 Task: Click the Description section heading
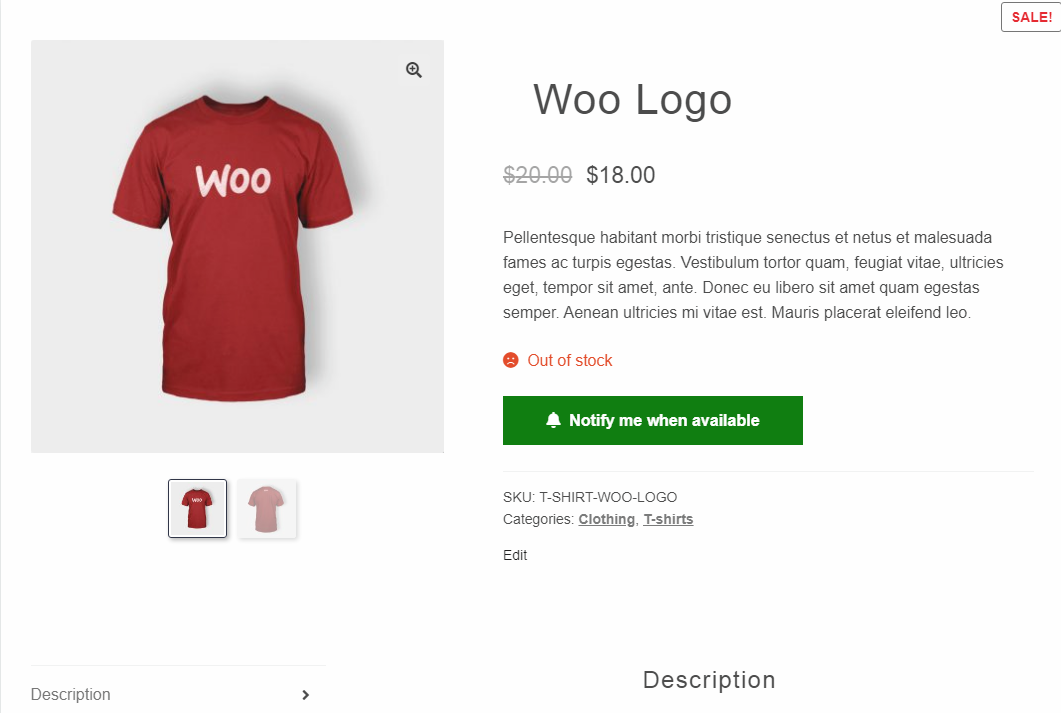tap(708, 680)
